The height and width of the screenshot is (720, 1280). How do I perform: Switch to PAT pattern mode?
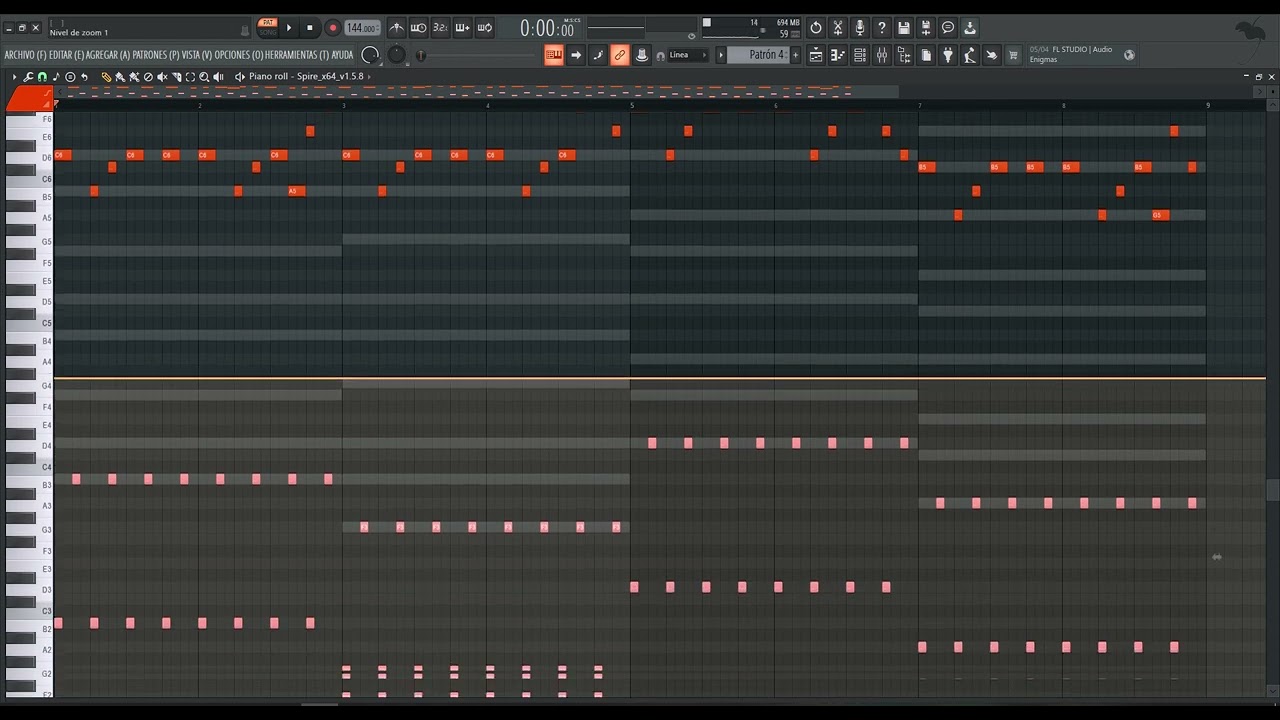pos(268,22)
